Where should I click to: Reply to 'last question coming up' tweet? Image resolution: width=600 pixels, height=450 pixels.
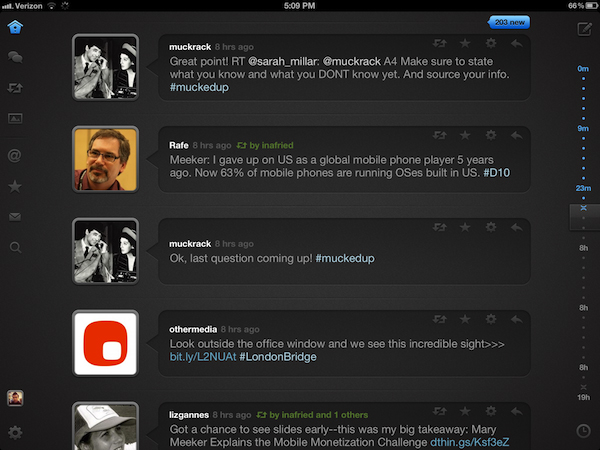pos(517,227)
